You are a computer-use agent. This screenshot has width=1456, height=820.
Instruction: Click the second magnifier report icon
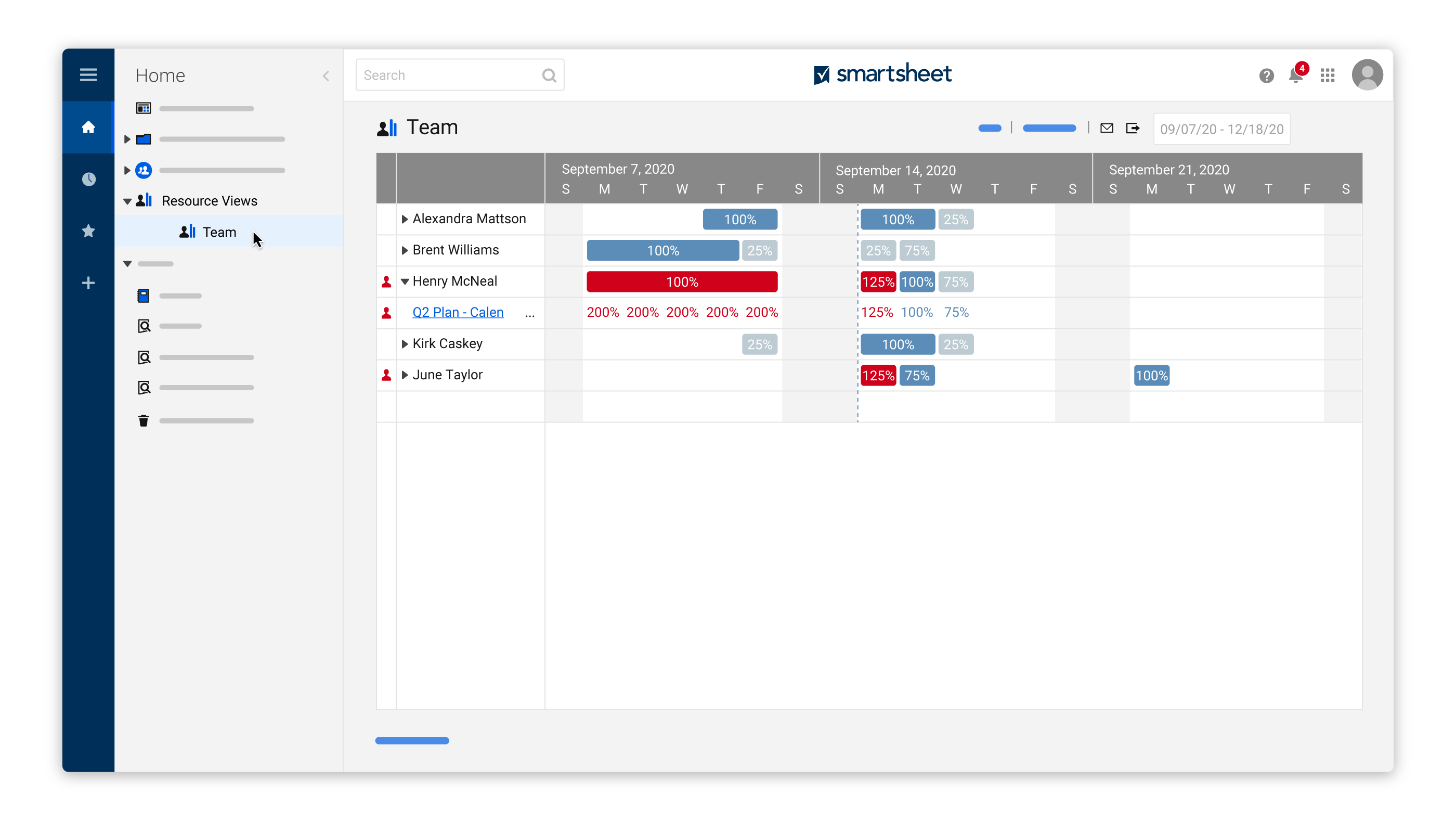click(x=144, y=357)
